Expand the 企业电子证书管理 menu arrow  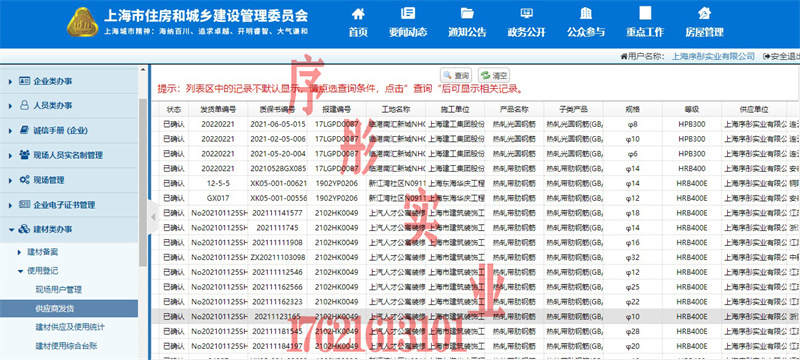(x=11, y=205)
